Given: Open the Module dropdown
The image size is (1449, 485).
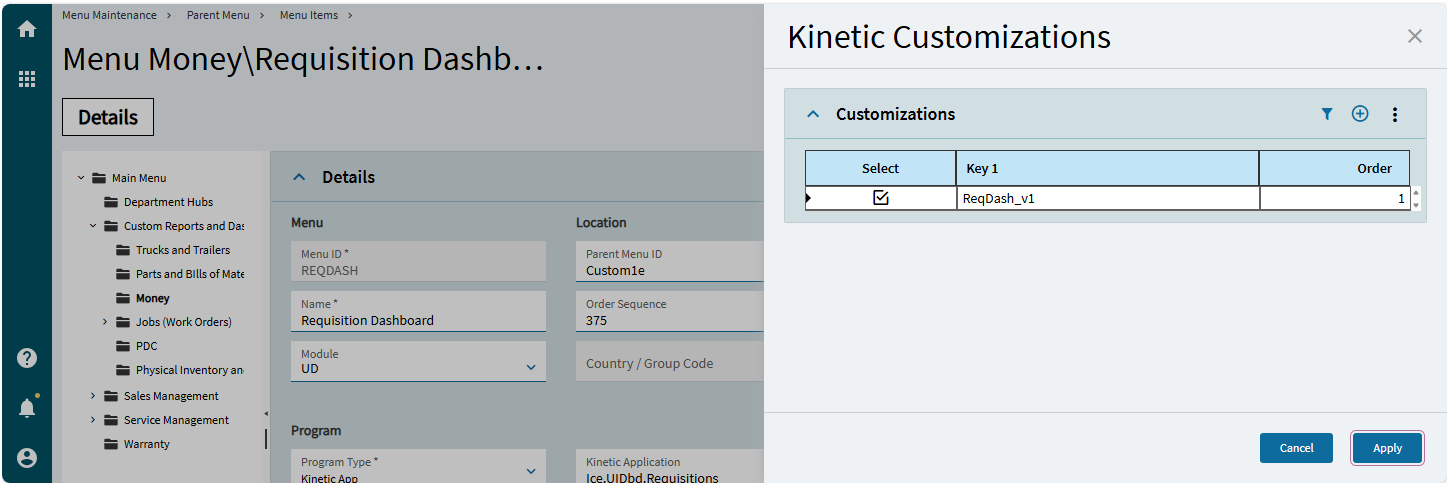Looking at the screenshot, I should pos(531,368).
